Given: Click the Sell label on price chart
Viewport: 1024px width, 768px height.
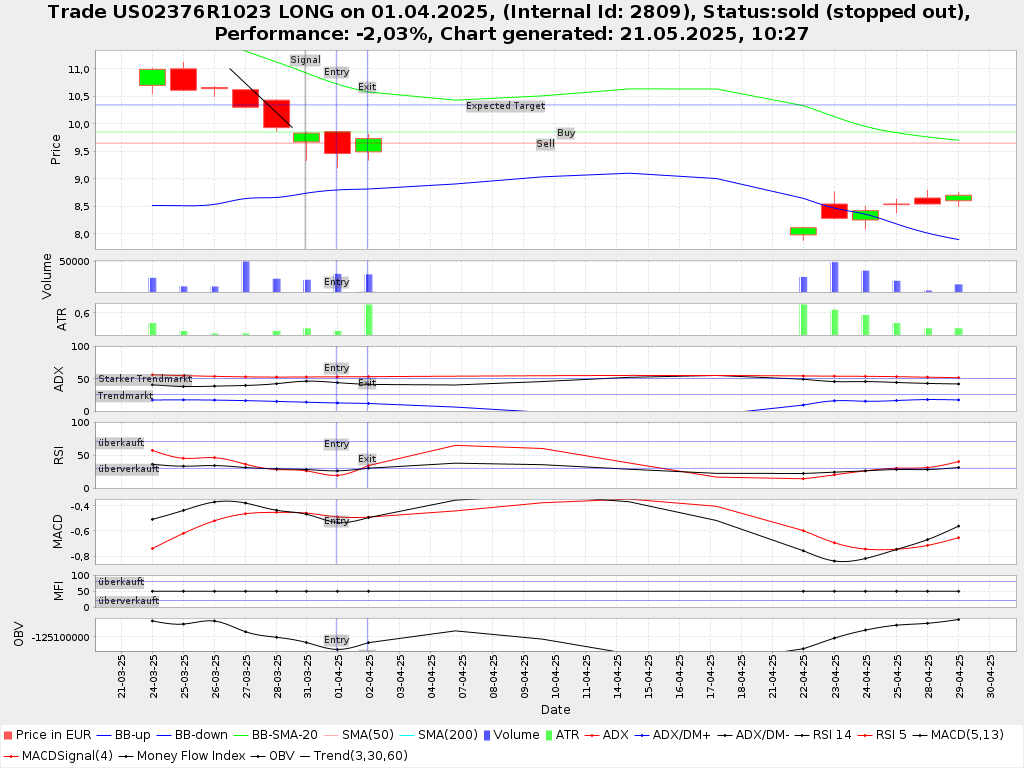Looking at the screenshot, I should pyautogui.click(x=545, y=144).
